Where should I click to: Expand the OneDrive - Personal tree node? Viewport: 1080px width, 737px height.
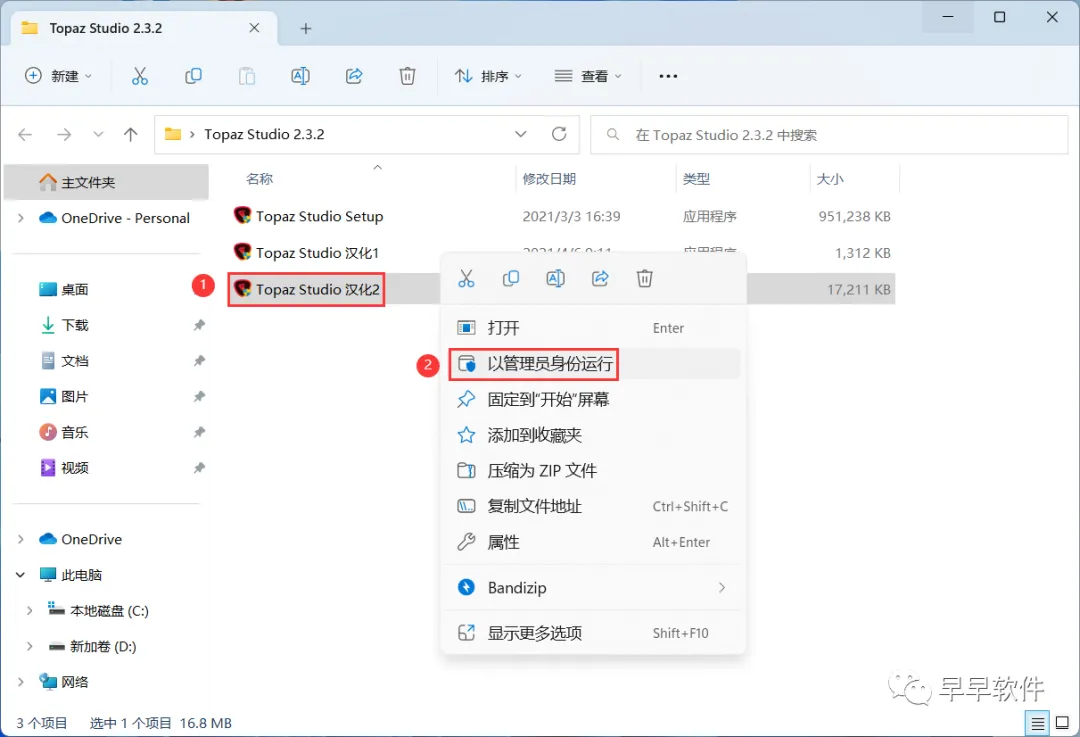(21, 218)
